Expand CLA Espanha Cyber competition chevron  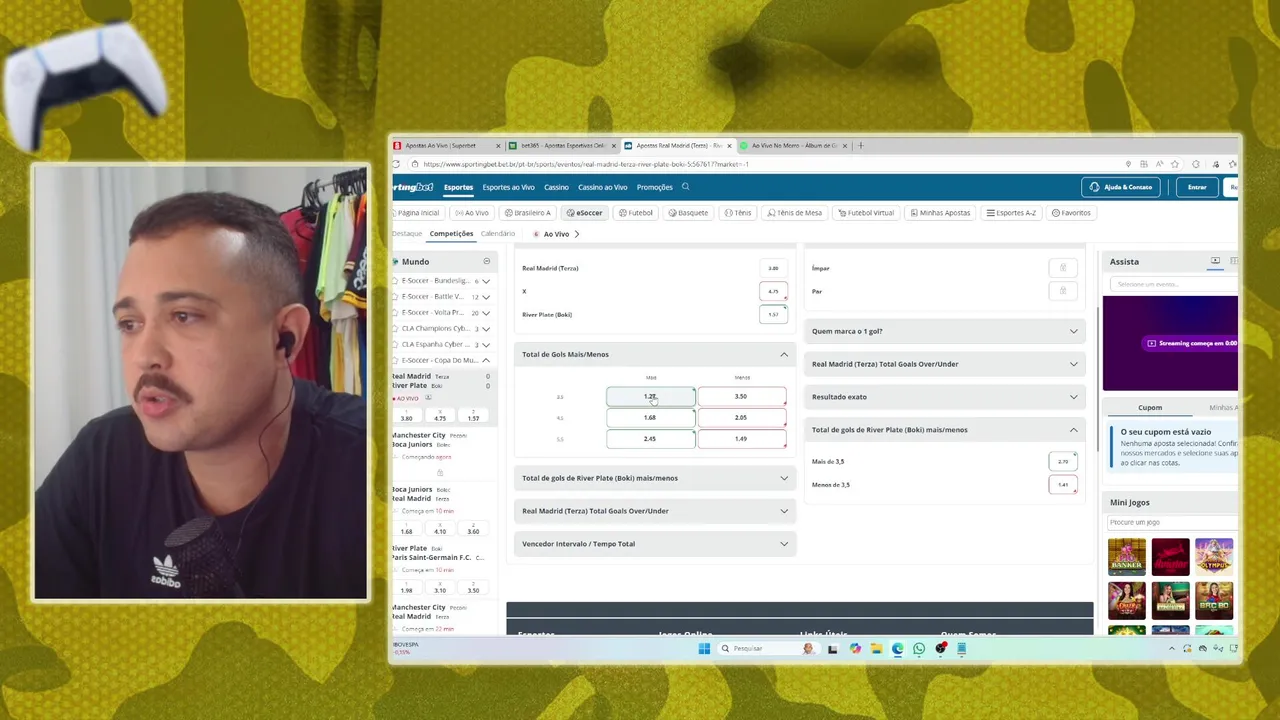point(486,345)
